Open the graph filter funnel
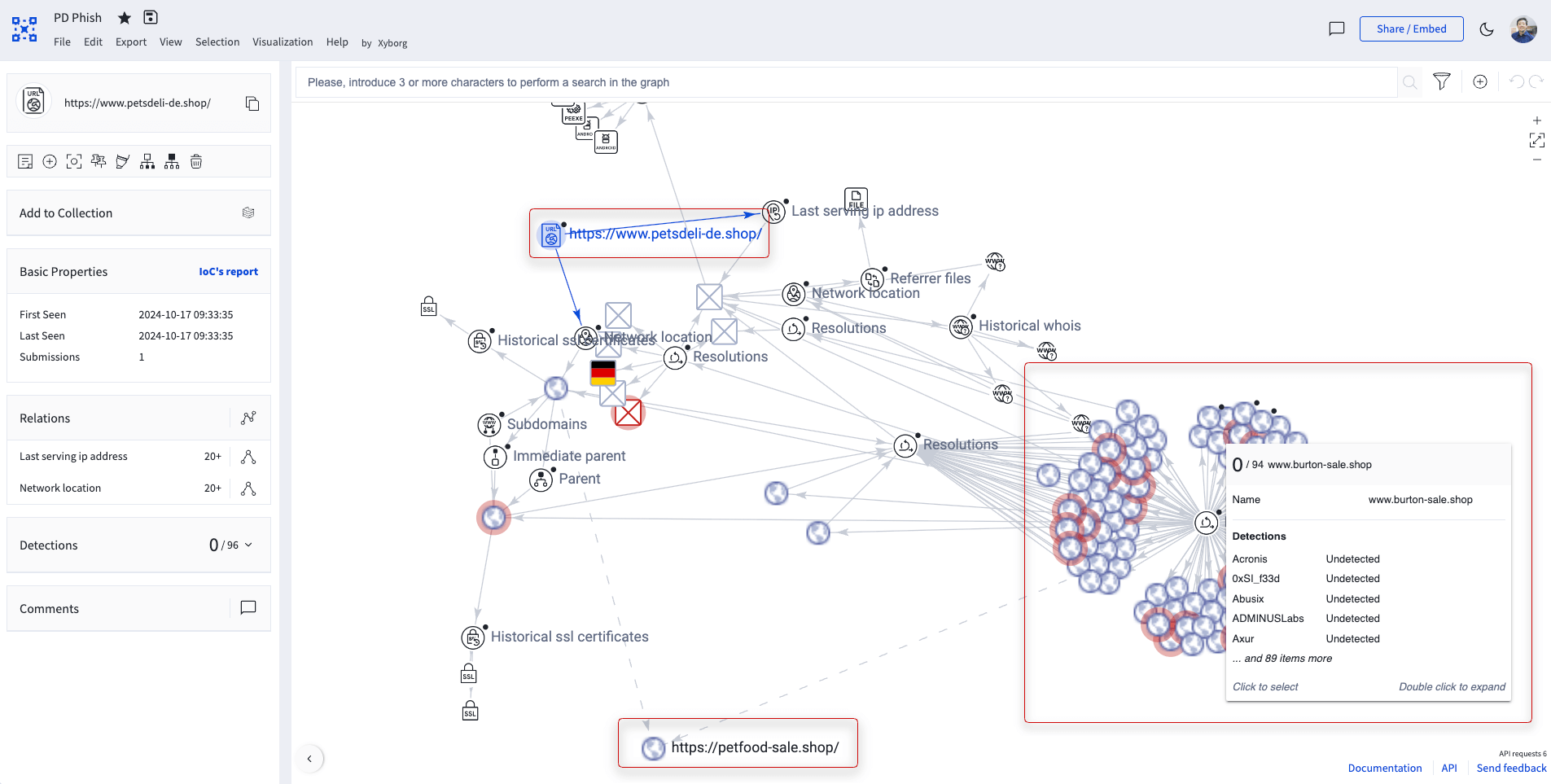Screen dimensions: 1551x784 pyautogui.click(x=1442, y=81)
